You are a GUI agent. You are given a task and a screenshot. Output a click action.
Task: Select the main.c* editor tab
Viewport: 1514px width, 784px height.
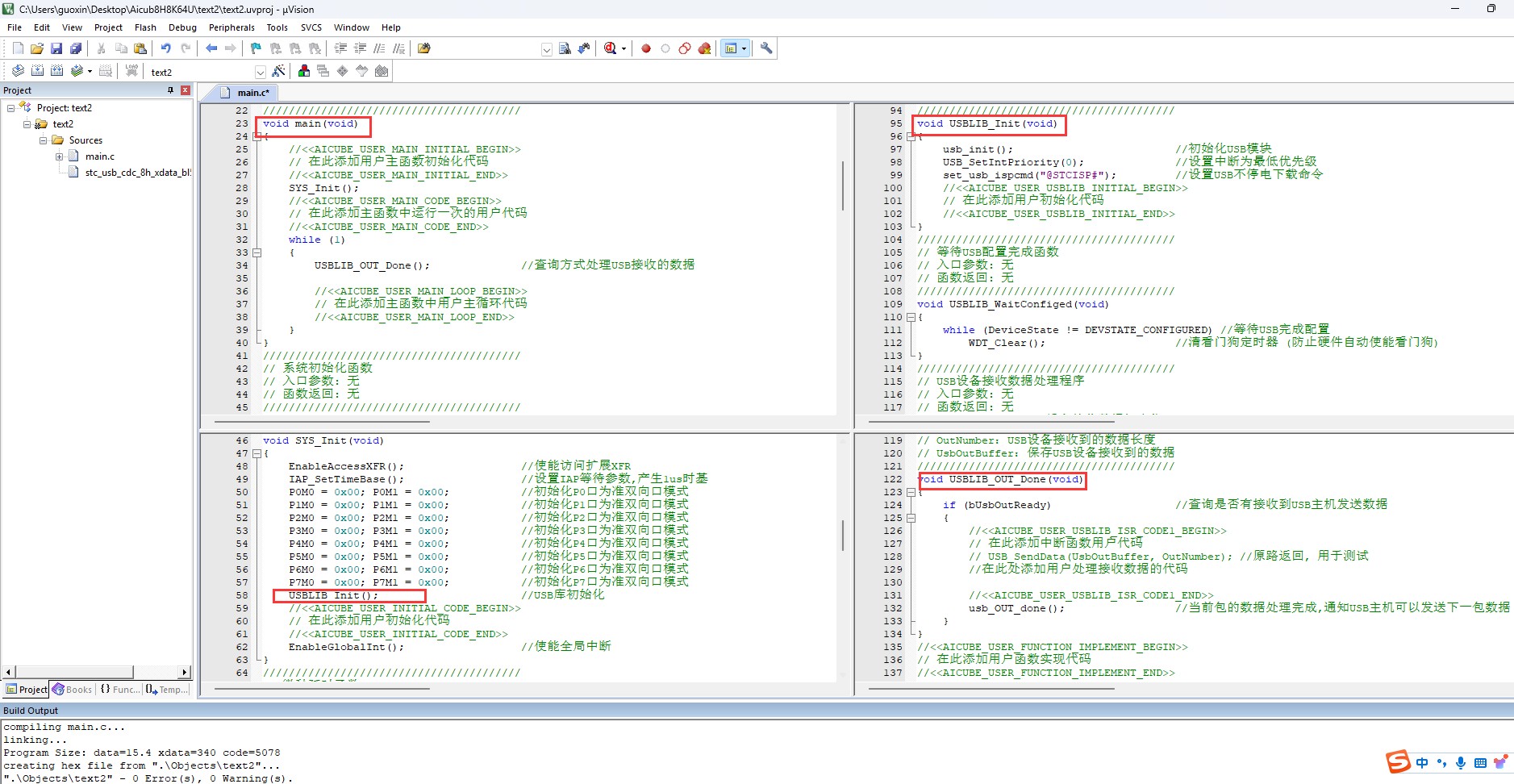246,93
